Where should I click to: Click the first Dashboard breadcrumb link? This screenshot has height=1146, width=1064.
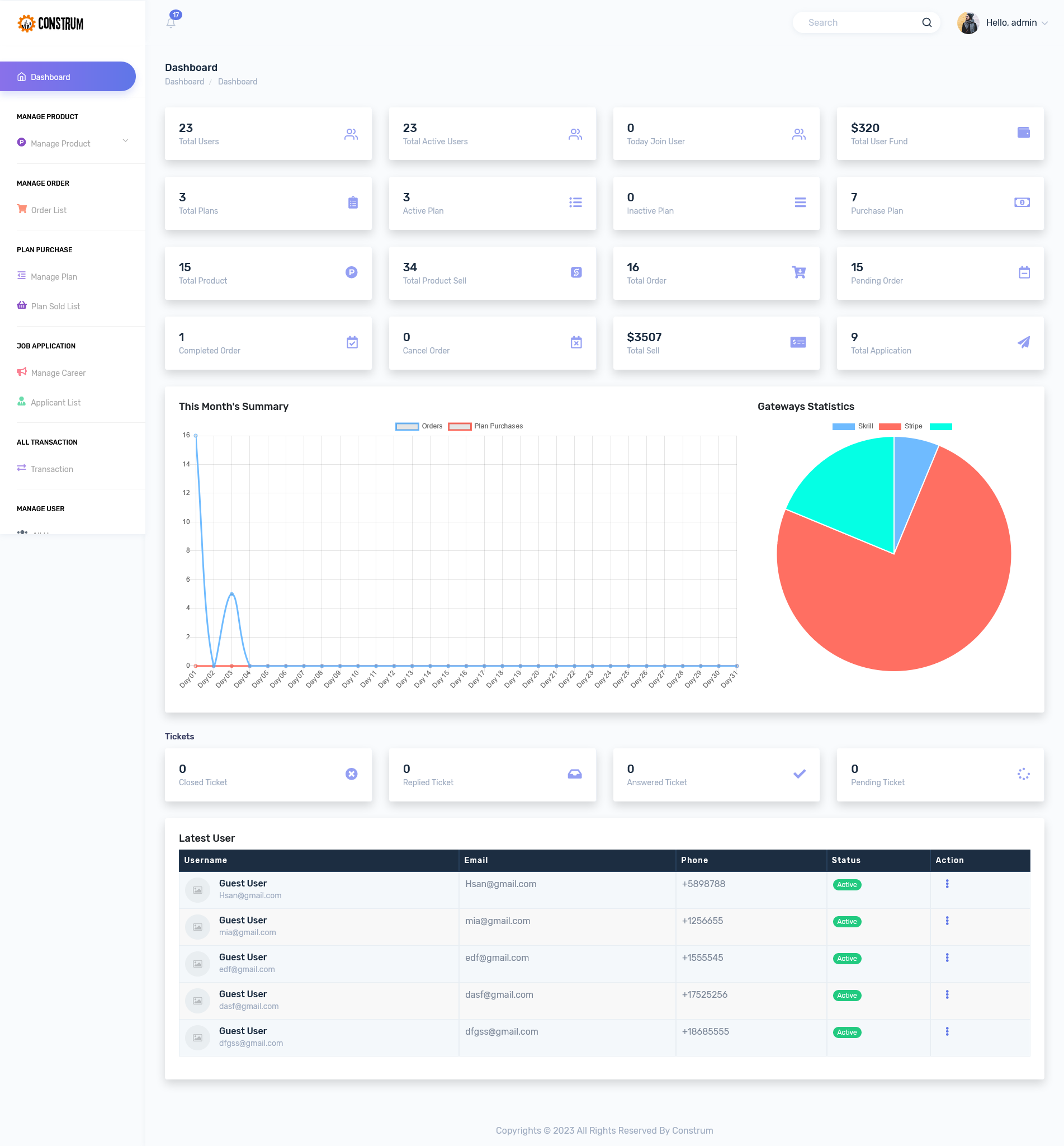[x=185, y=82]
